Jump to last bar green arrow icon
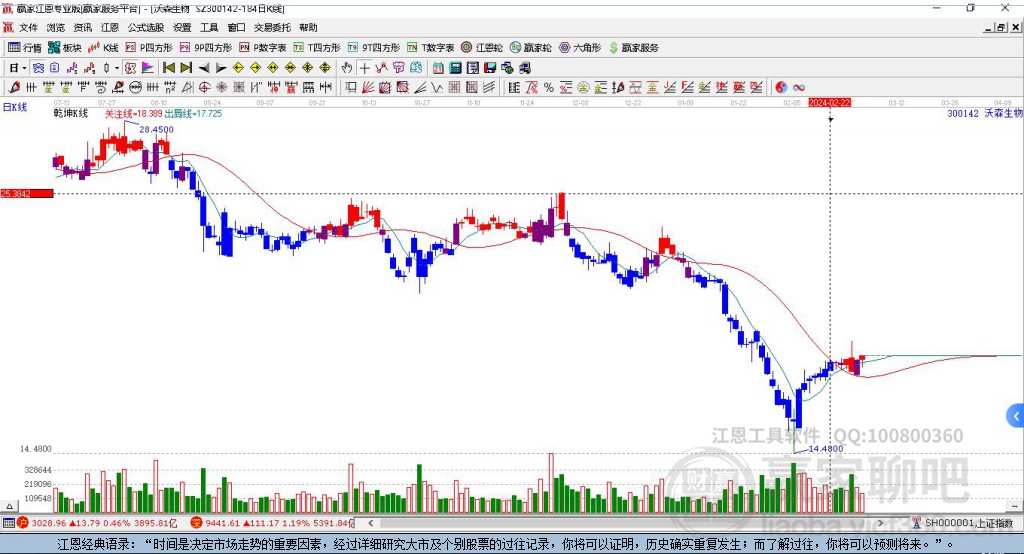 coord(186,68)
